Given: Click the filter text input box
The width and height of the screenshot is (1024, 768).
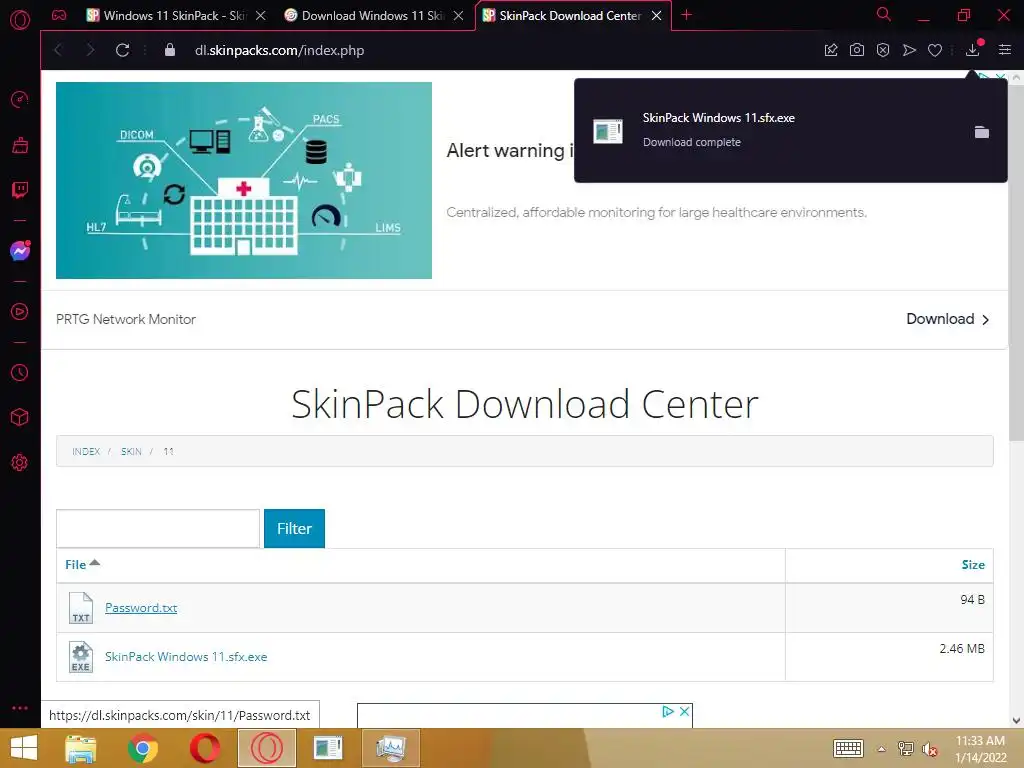Looking at the screenshot, I should point(158,528).
